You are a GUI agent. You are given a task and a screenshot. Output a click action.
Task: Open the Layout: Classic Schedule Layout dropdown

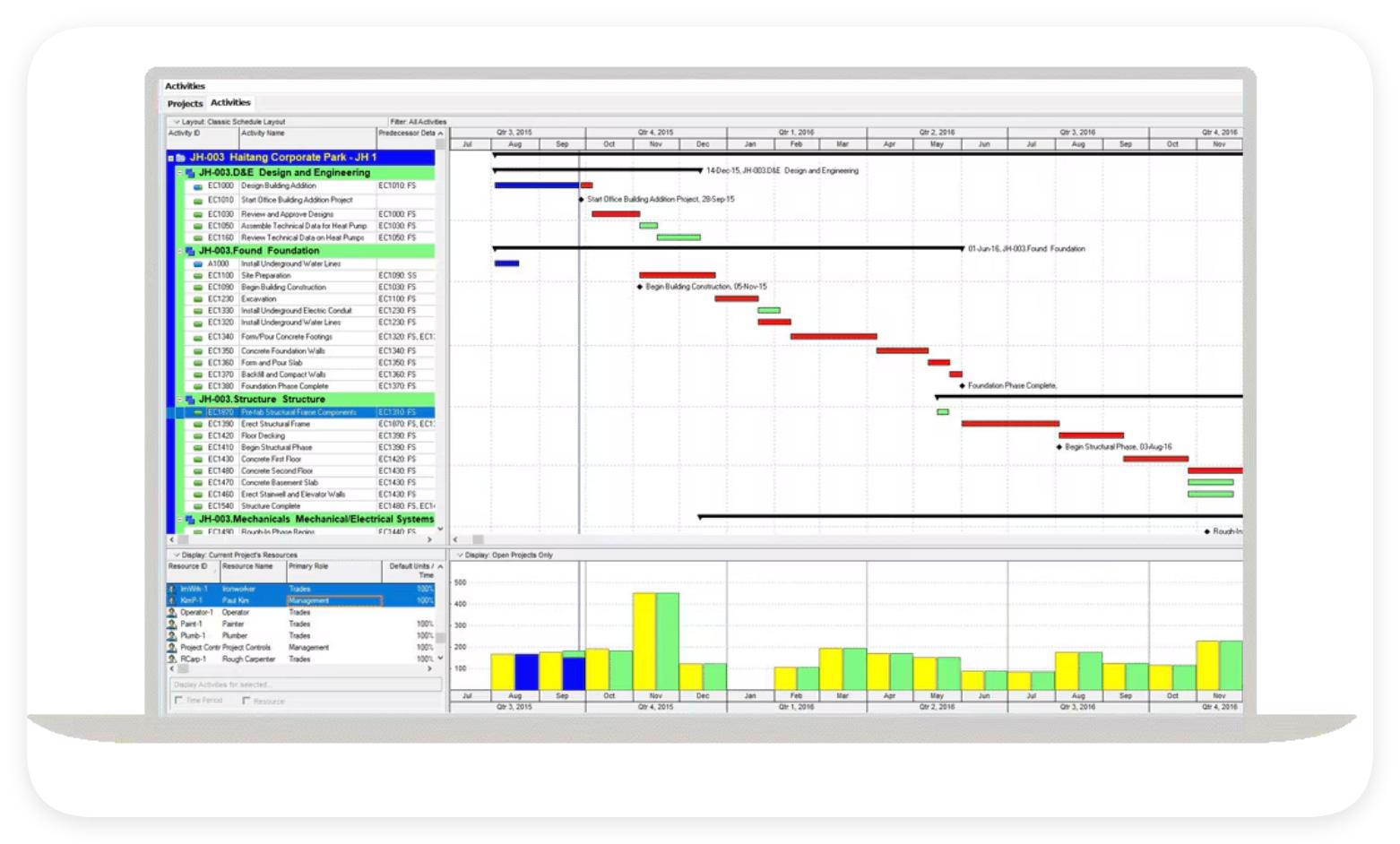coord(177,122)
